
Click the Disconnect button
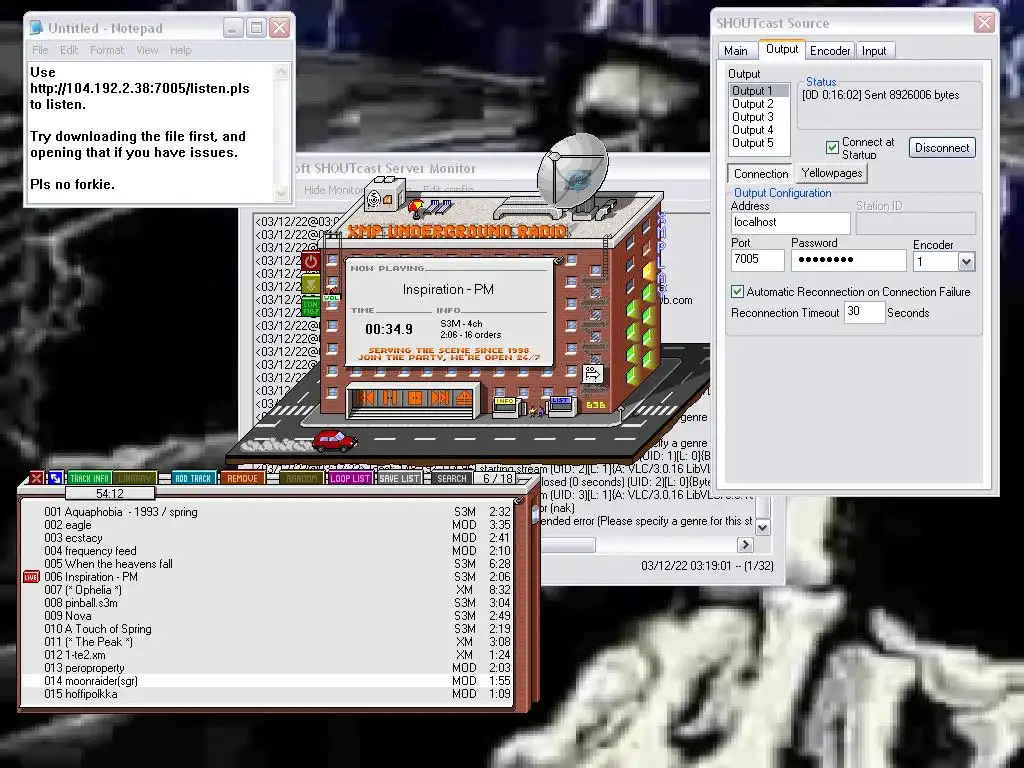[x=942, y=148]
